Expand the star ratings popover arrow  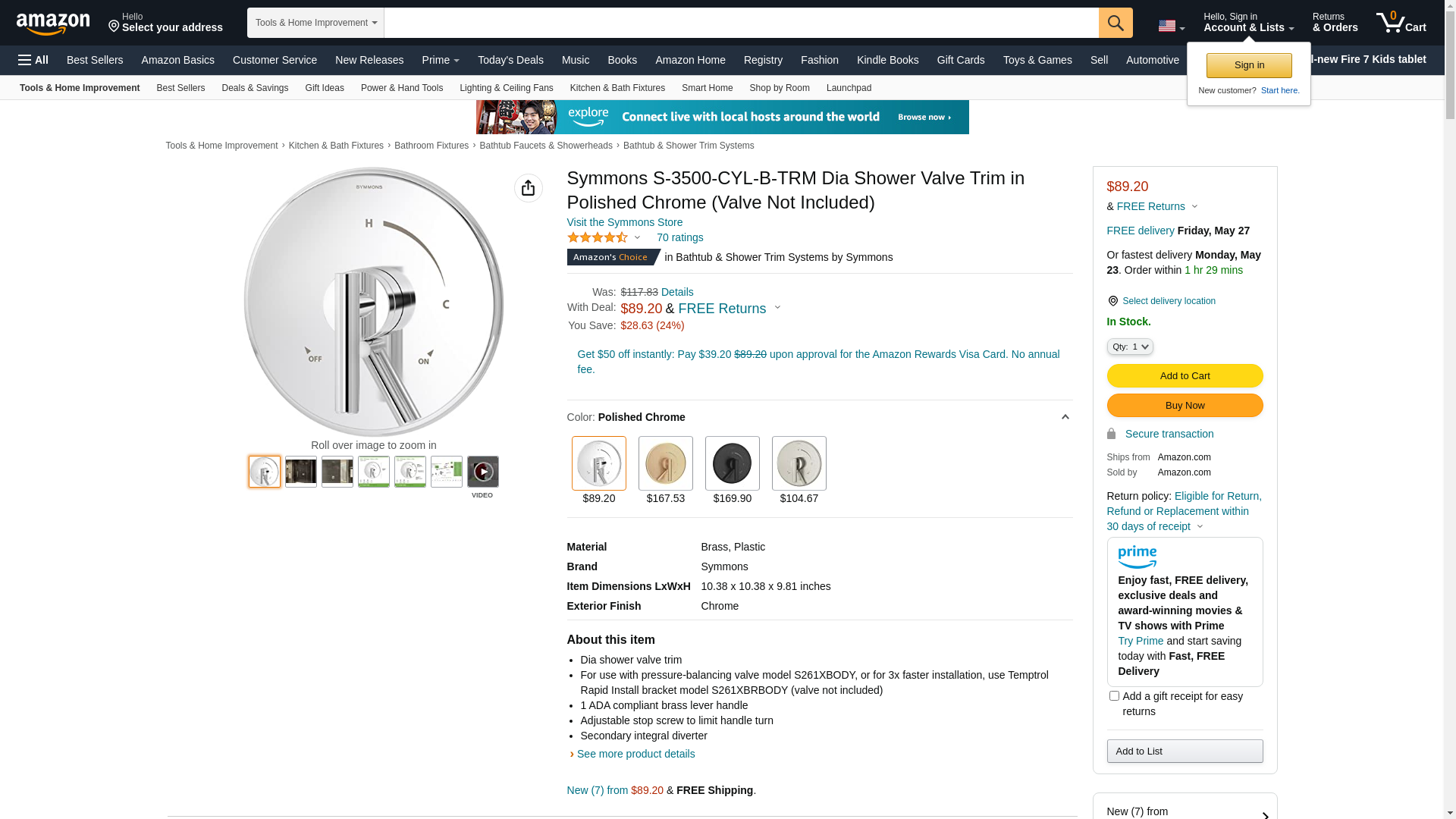(637, 237)
